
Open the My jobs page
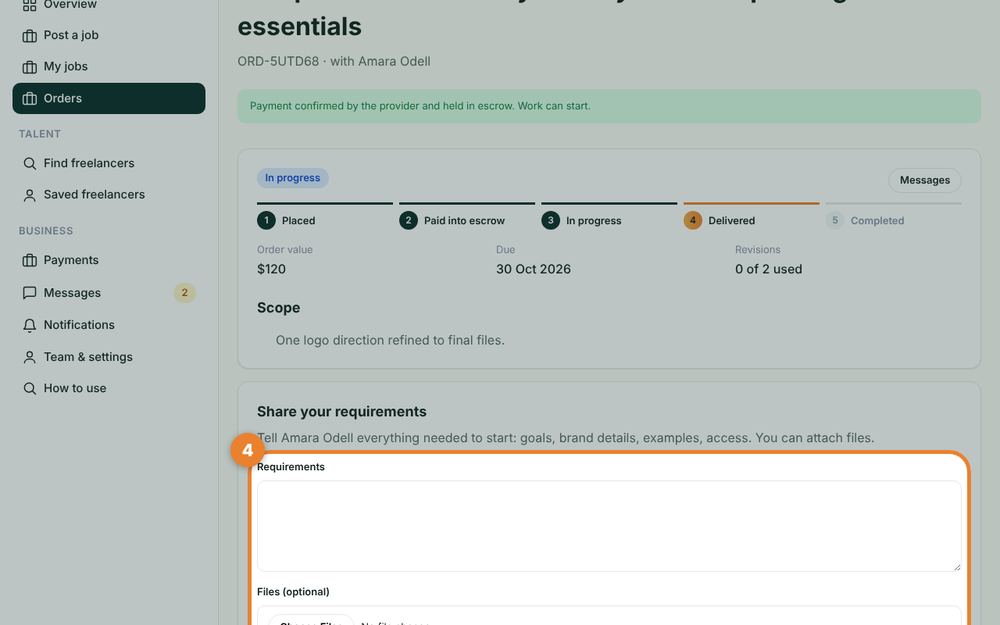pyautogui.click(x=109, y=66)
